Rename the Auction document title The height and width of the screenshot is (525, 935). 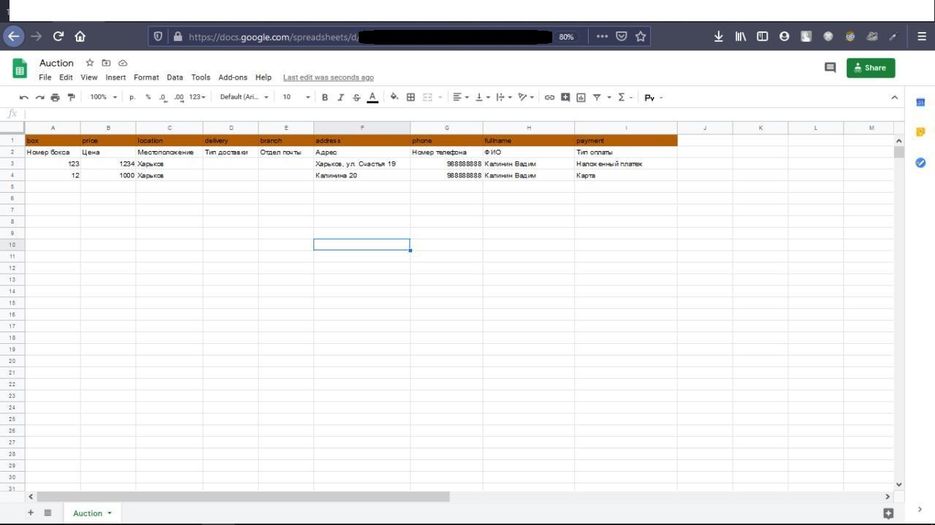(57, 63)
